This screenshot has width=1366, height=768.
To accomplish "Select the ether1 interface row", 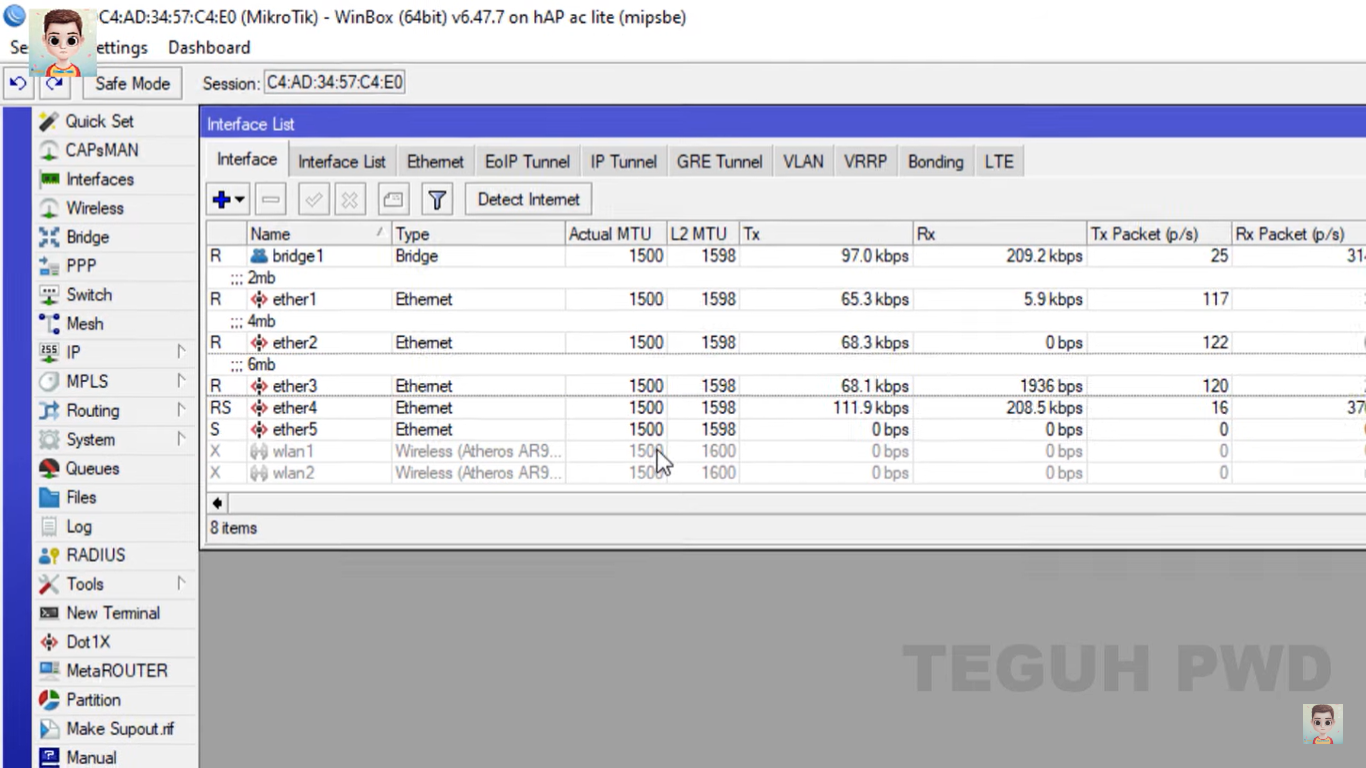I will 786,299.
